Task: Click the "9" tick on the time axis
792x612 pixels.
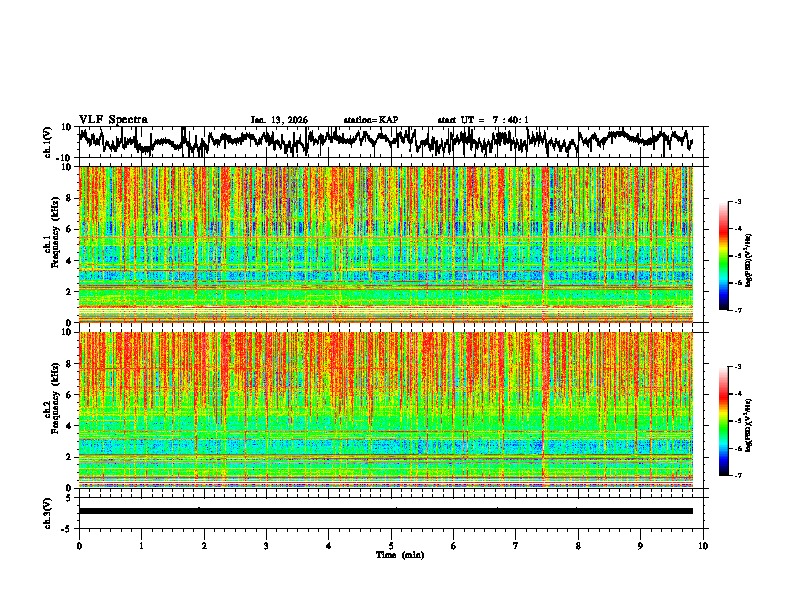Action: pos(640,546)
